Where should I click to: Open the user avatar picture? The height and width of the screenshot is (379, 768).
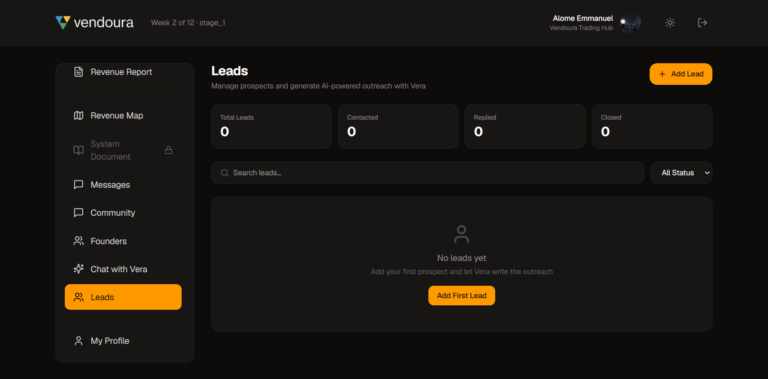630,23
